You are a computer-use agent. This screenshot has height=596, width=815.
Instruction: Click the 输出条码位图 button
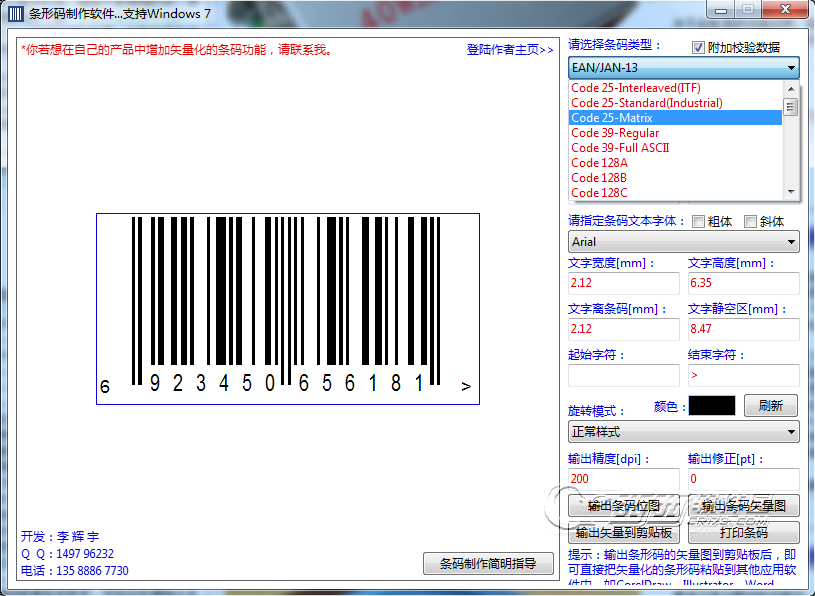624,506
